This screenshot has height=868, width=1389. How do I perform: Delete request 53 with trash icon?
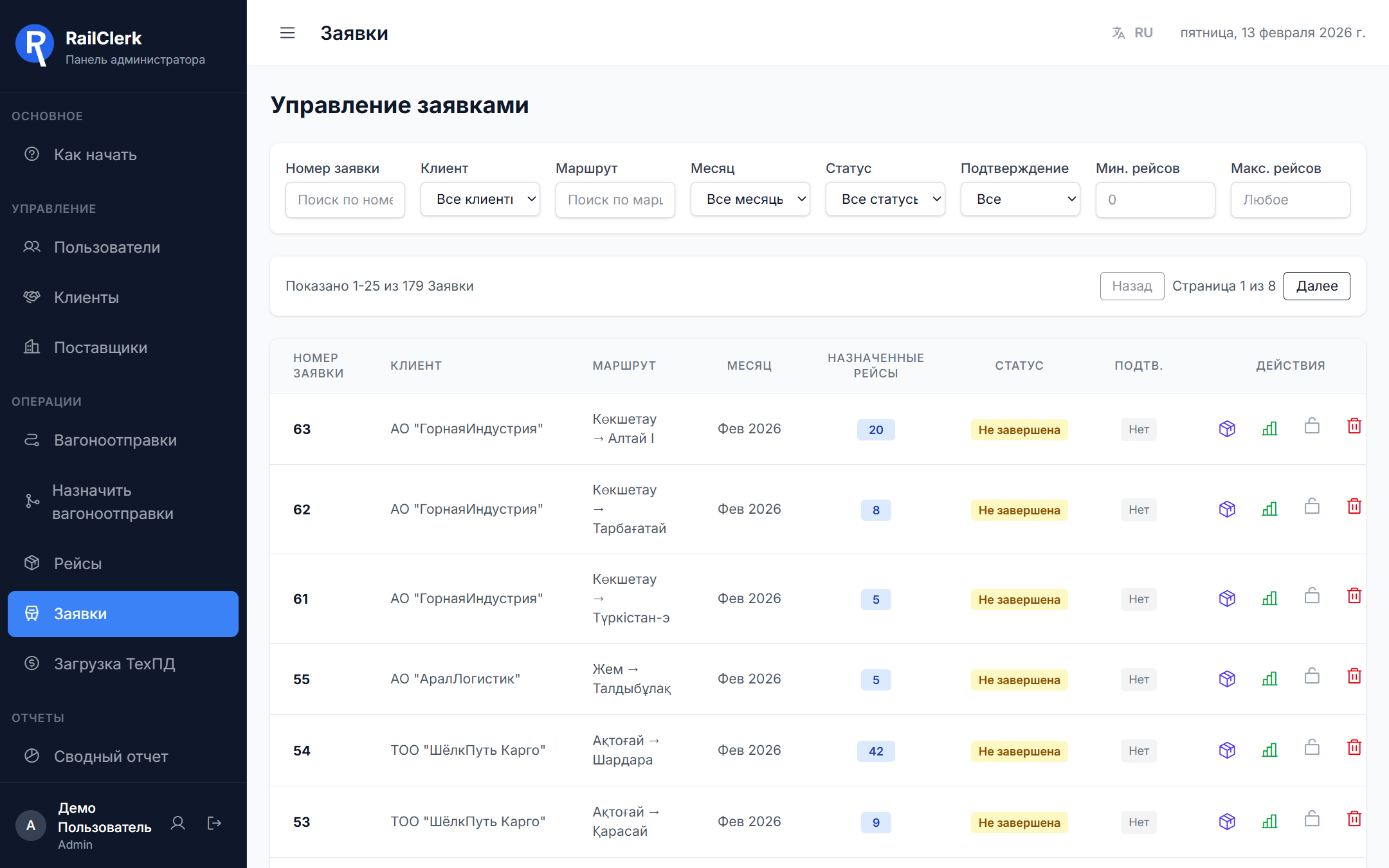click(1354, 819)
